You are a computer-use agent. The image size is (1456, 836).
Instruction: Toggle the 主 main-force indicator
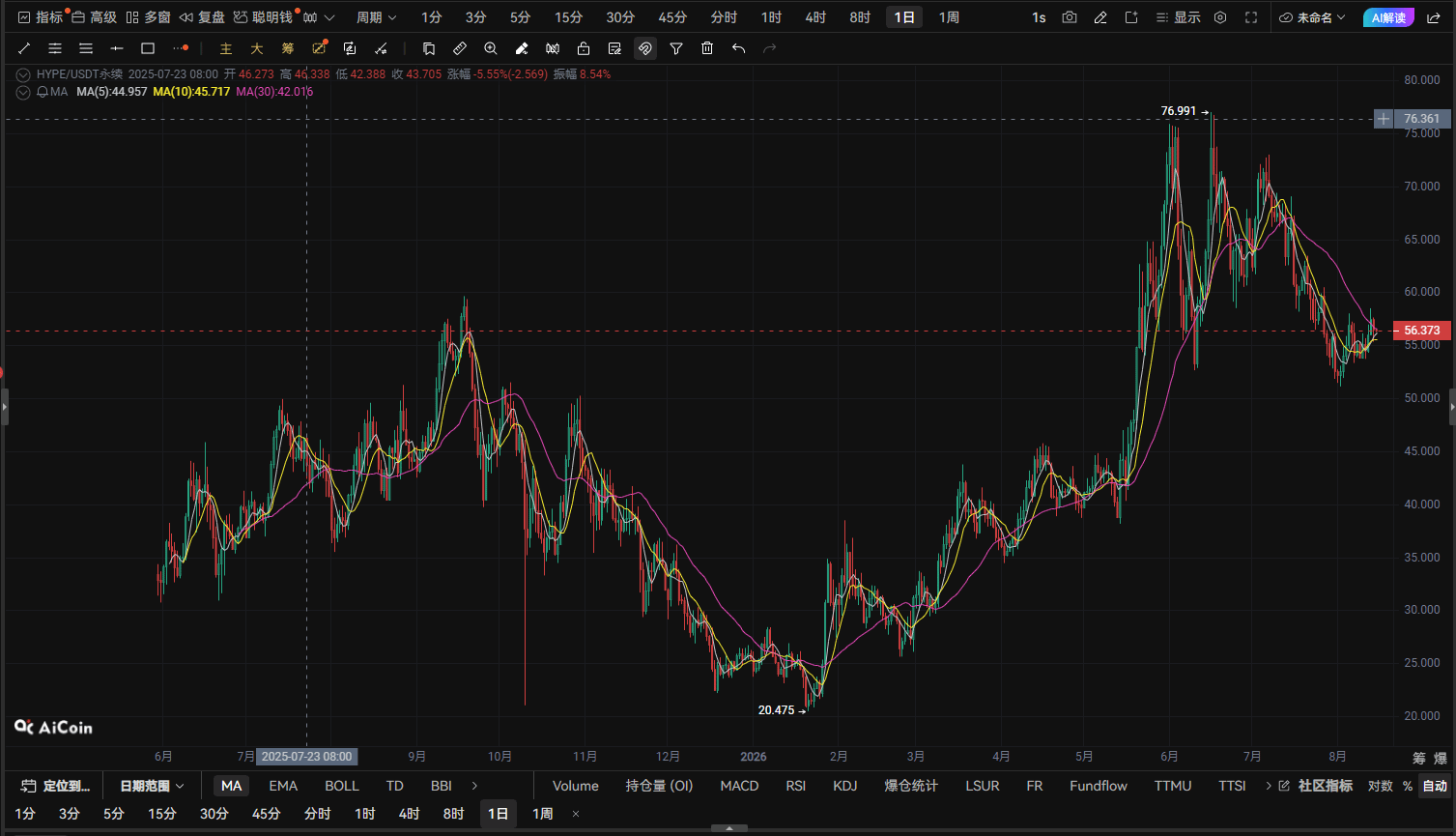click(226, 48)
